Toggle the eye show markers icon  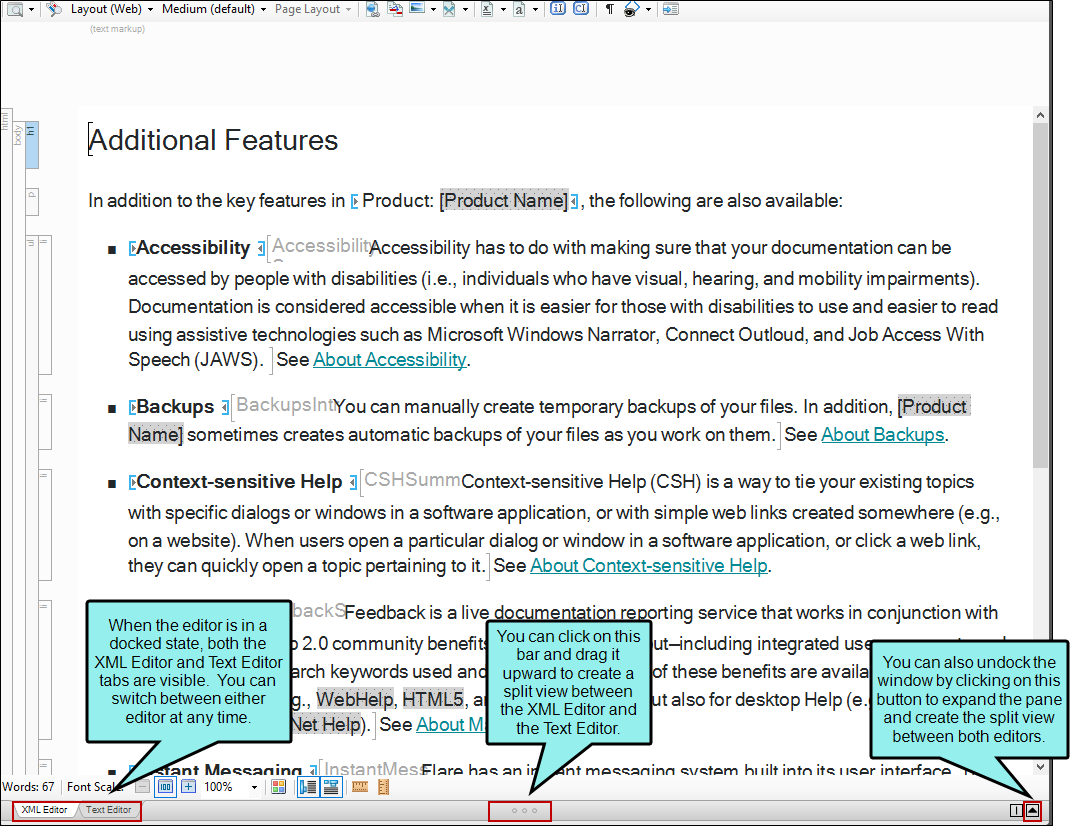[632, 9]
